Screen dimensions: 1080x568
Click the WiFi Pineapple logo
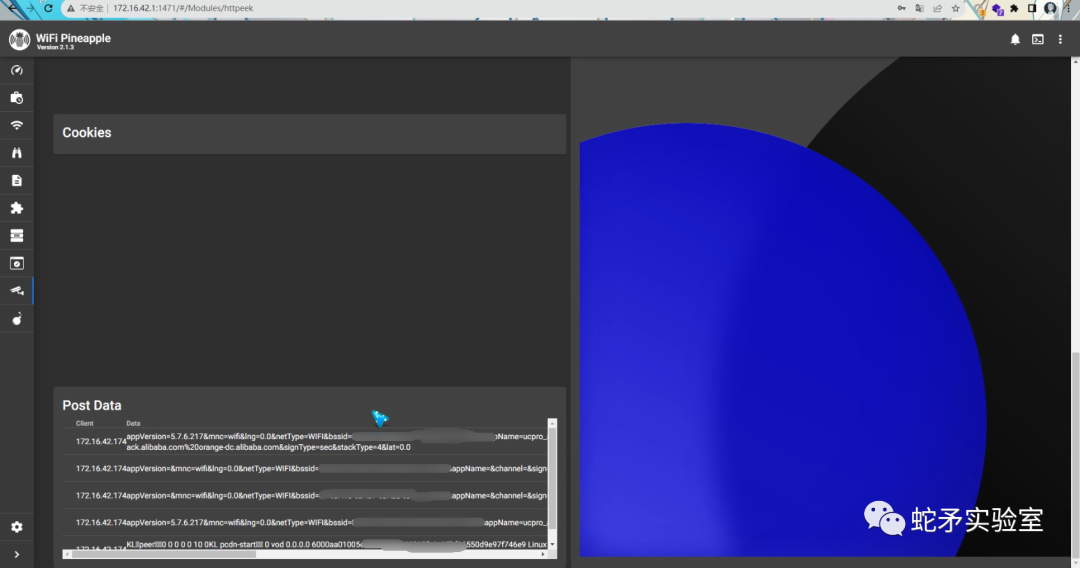tap(19, 39)
